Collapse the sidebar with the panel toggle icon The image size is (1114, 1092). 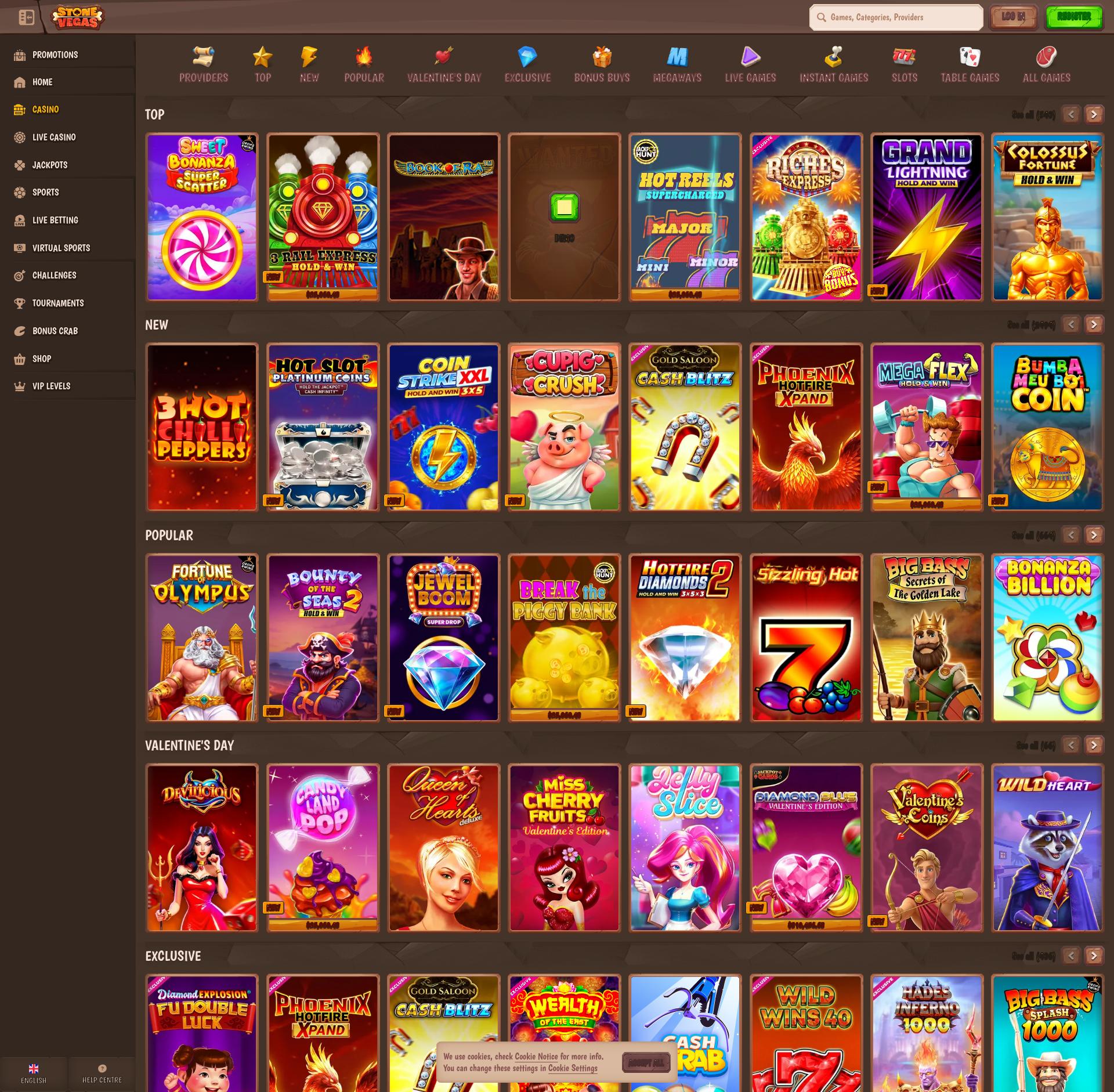coord(26,17)
